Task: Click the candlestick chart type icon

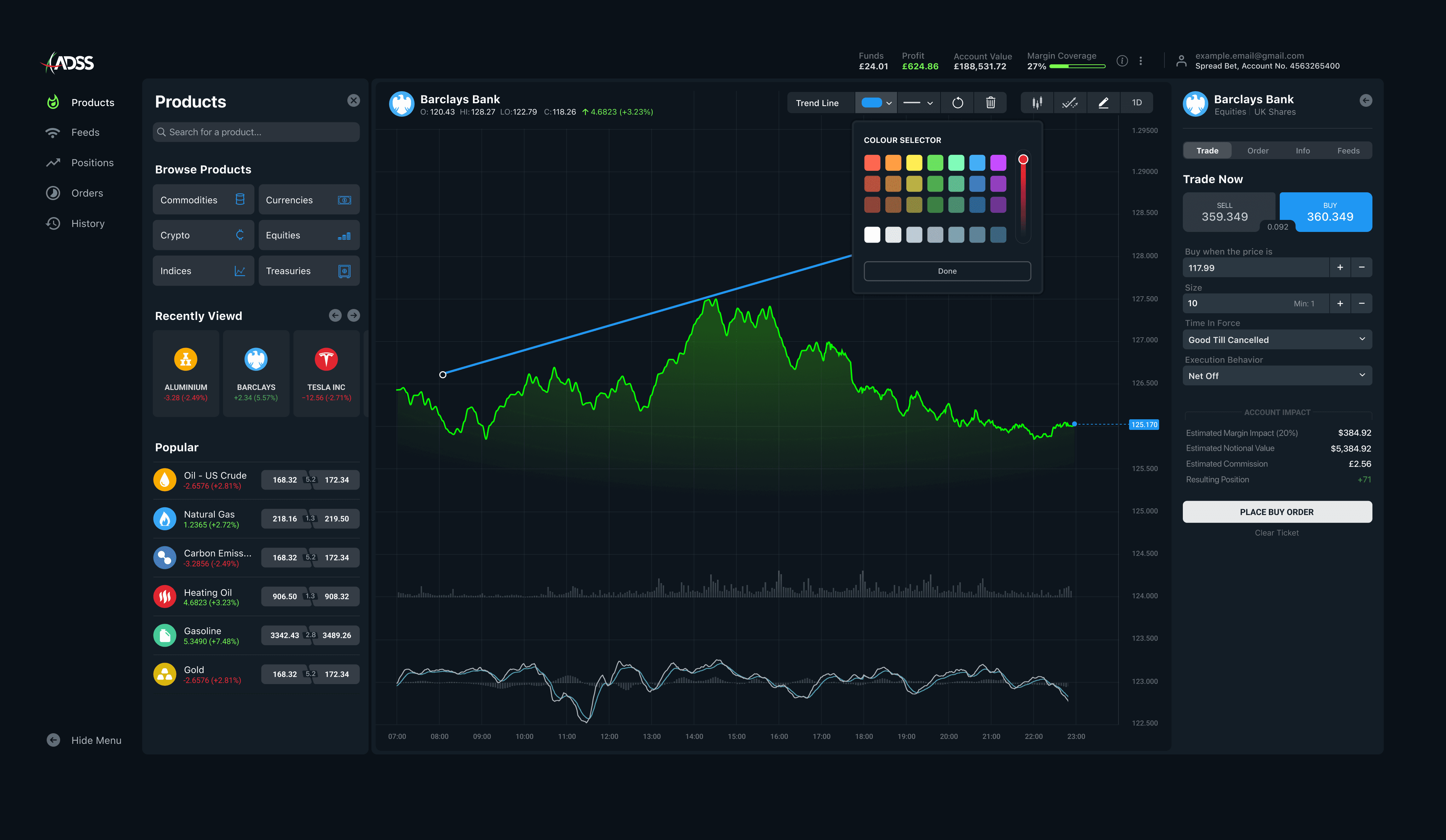Action: tap(1037, 103)
